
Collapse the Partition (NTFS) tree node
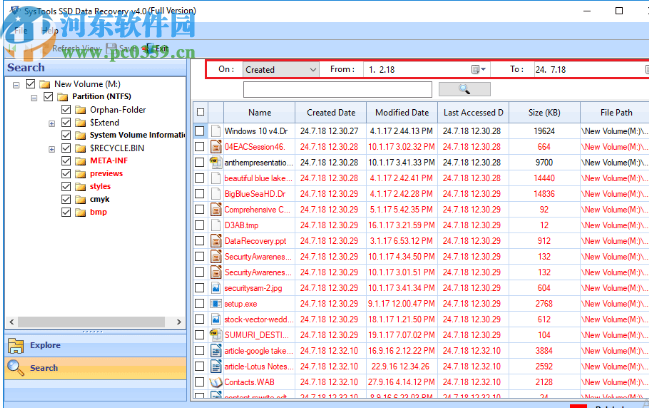pos(34,98)
